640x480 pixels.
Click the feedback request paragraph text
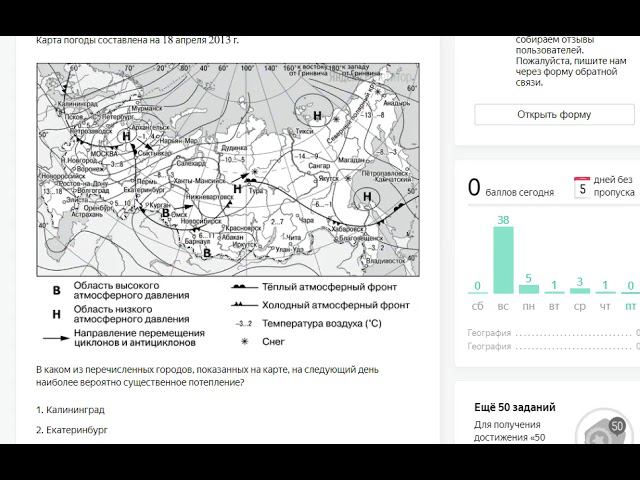571,61
